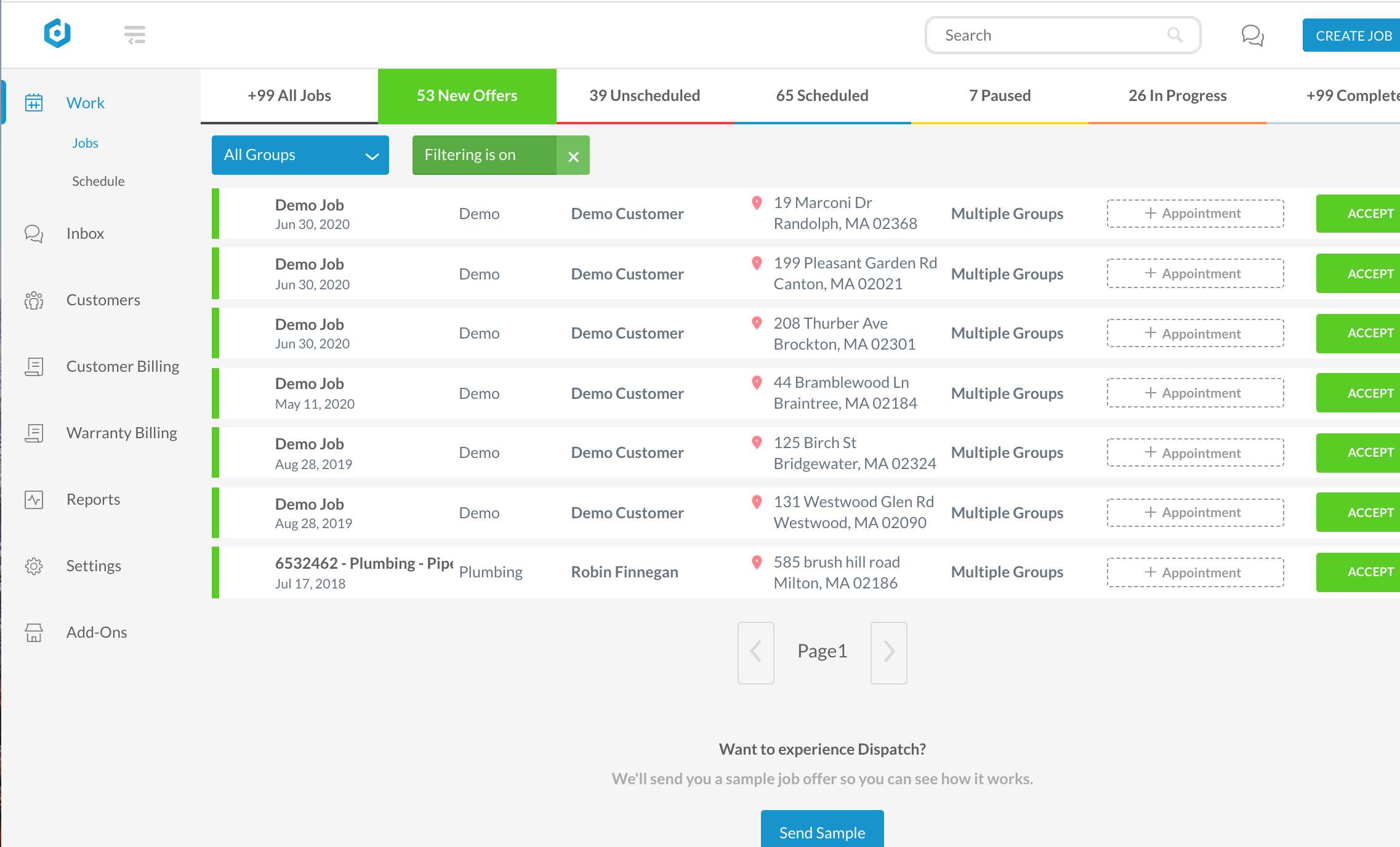The image size is (1400, 847).
Task: Click the search magnifier icon
Action: coord(1175,35)
